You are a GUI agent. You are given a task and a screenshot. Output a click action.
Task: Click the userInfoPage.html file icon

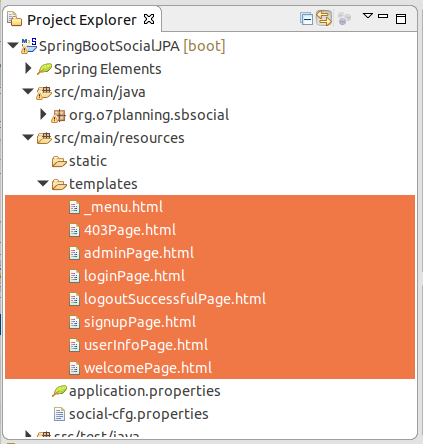click(x=74, y=345)
